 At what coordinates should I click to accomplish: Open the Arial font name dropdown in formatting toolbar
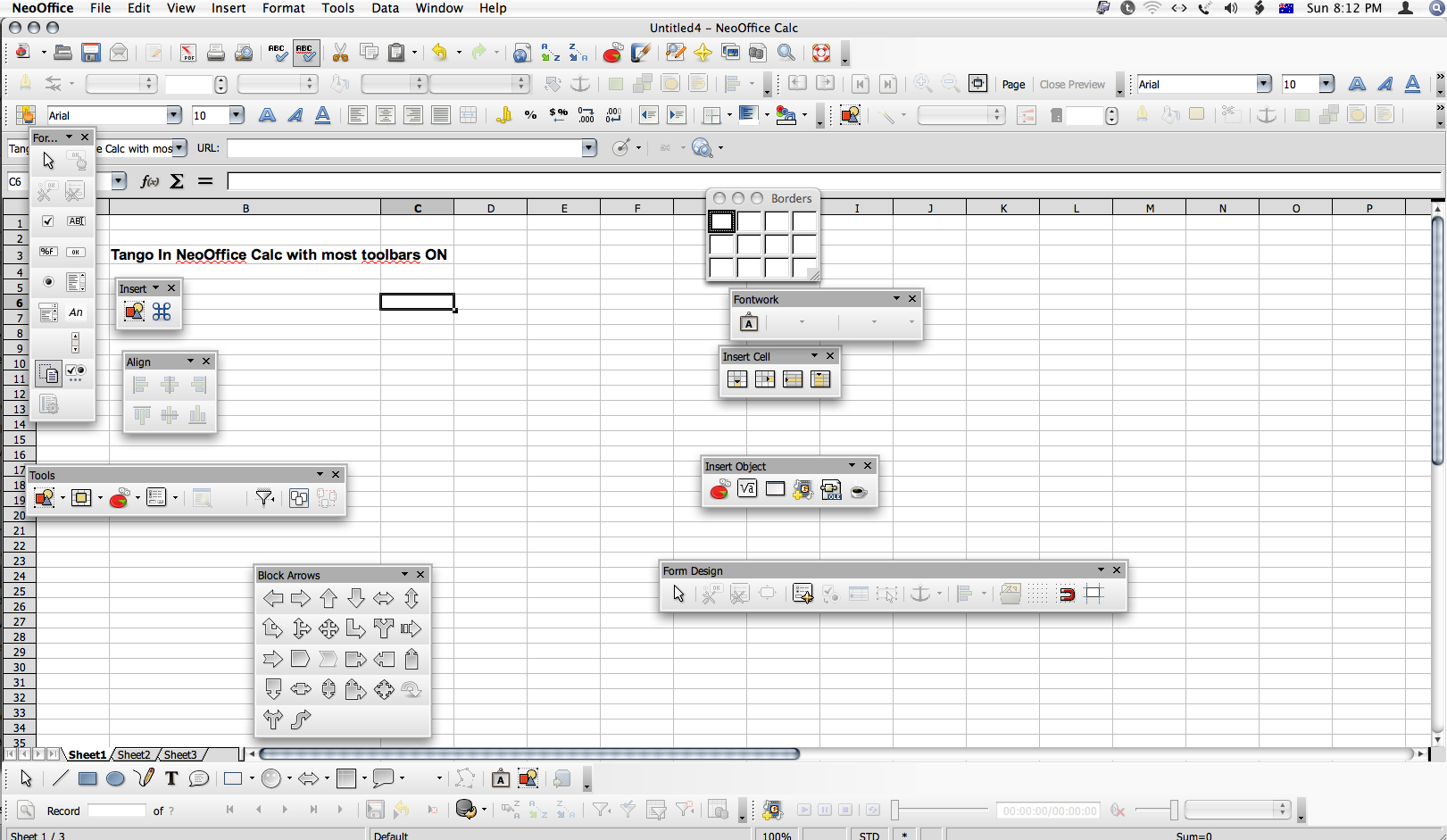(x=174, y=115)
